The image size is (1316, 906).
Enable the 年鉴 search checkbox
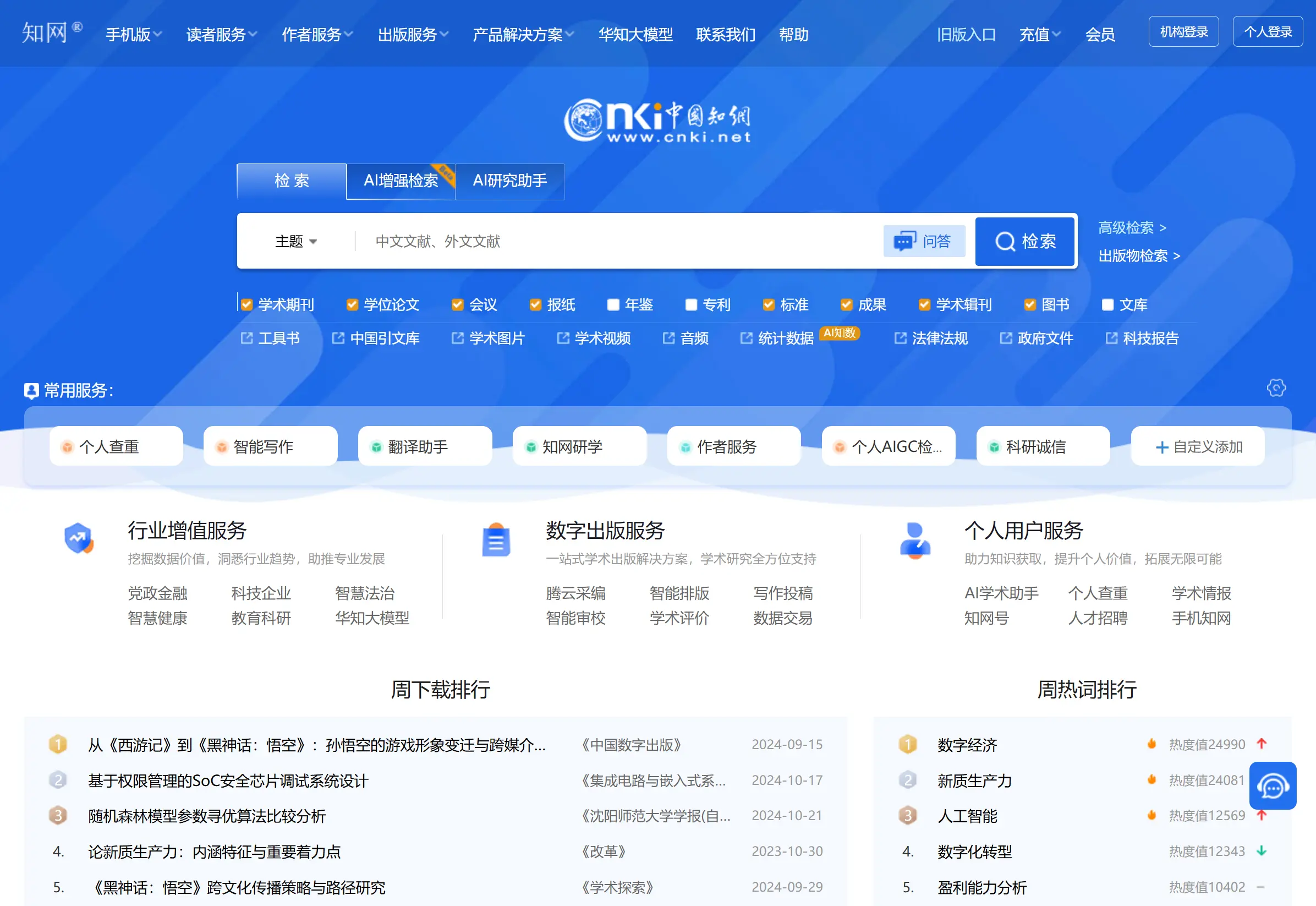[613, 305]
